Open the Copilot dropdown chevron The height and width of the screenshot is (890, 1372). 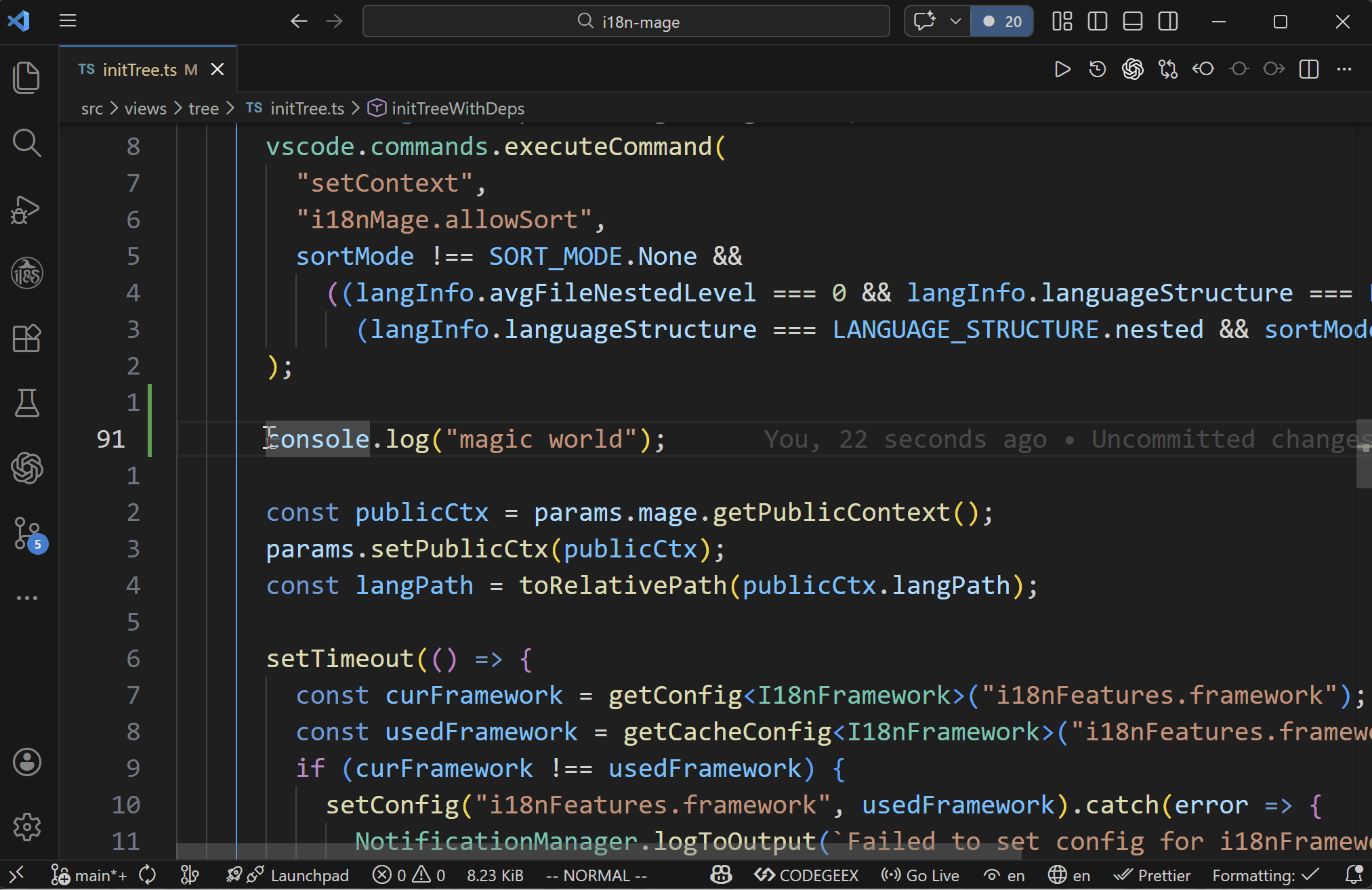pos(956,21)
